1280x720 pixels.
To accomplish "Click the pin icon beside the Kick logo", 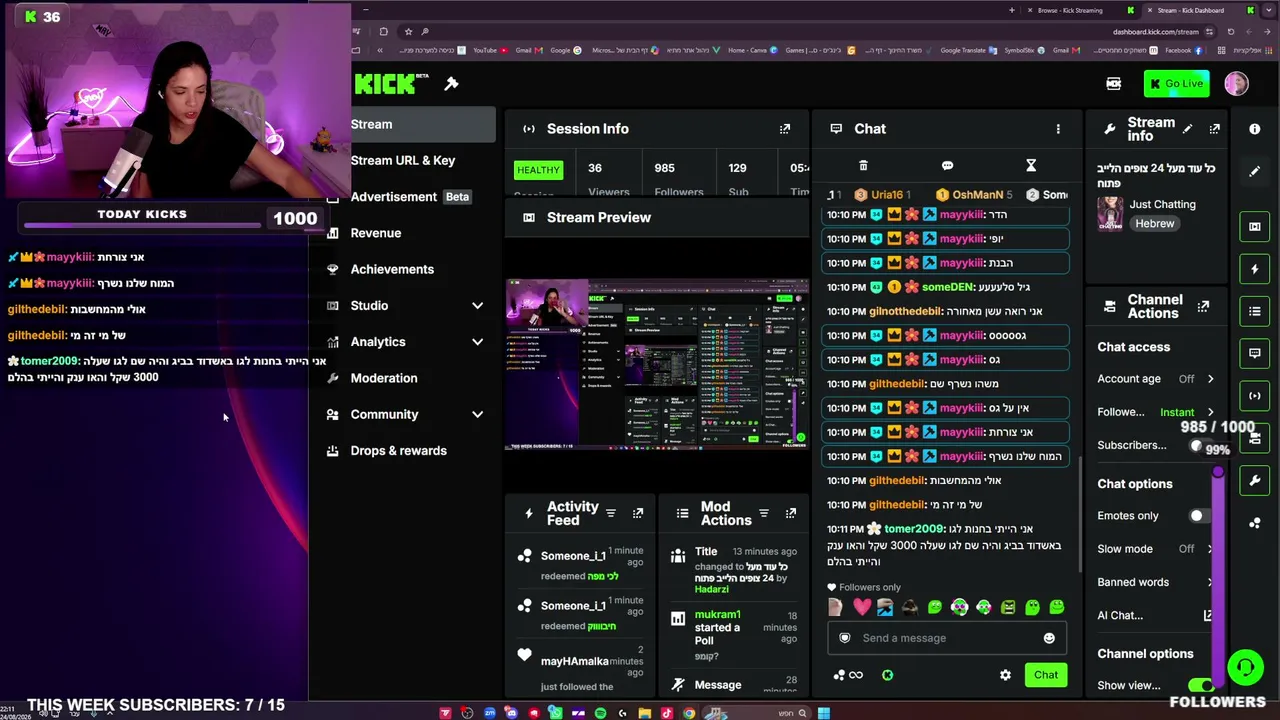I will click(x=451, y=84).
